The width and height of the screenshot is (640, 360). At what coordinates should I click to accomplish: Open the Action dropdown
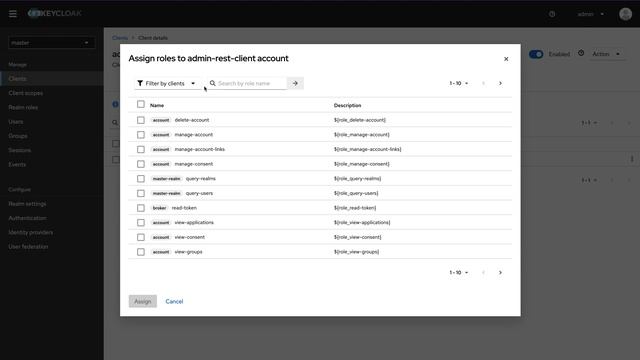pyautogui.click(x=606, y=54)
